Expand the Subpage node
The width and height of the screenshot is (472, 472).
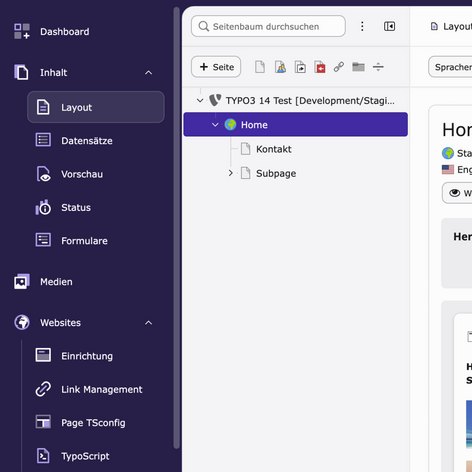coord(230,173)
